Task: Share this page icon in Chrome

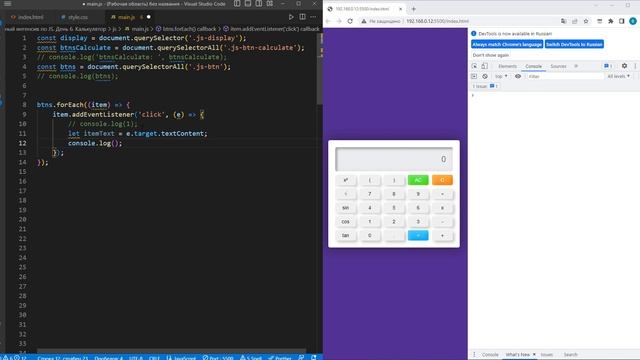Action: point(575,21)
